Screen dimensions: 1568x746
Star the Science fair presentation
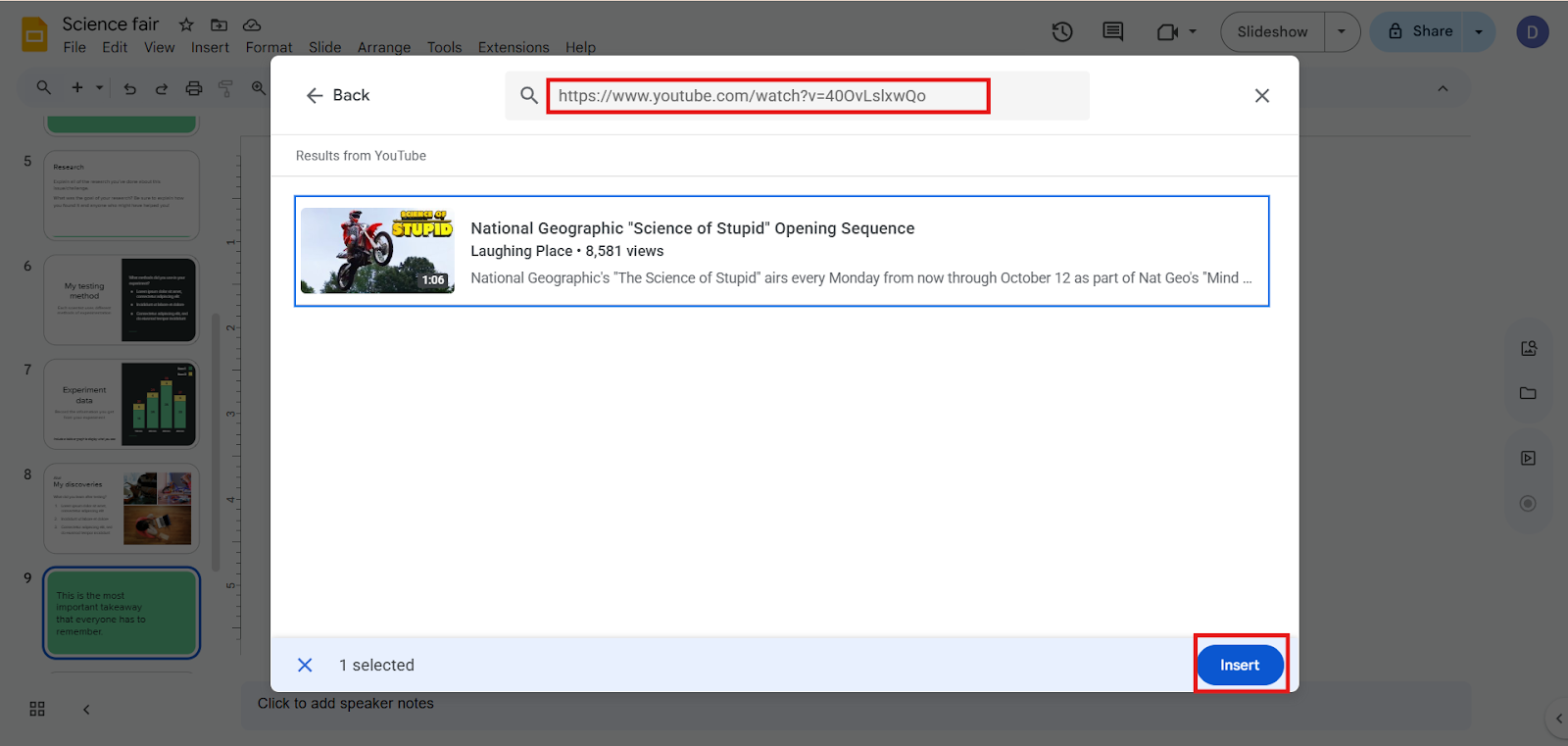(x=186, y=25)
